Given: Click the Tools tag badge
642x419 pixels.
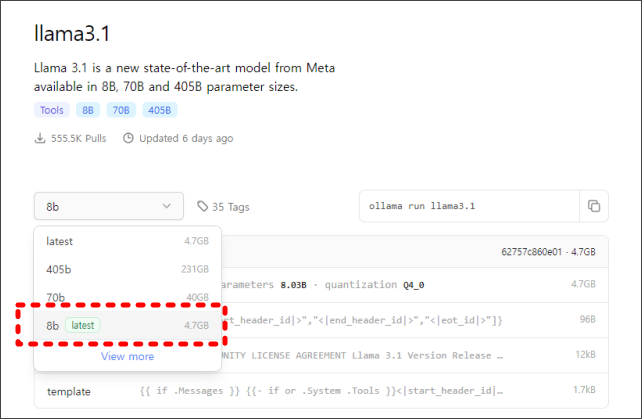Looking at the screenshot, I should click(52, 110).
